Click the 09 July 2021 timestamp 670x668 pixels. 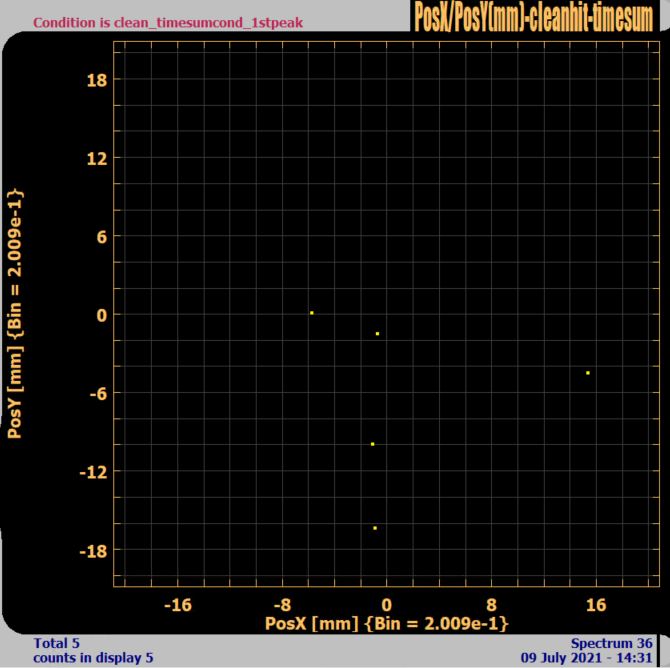[587, 657]
